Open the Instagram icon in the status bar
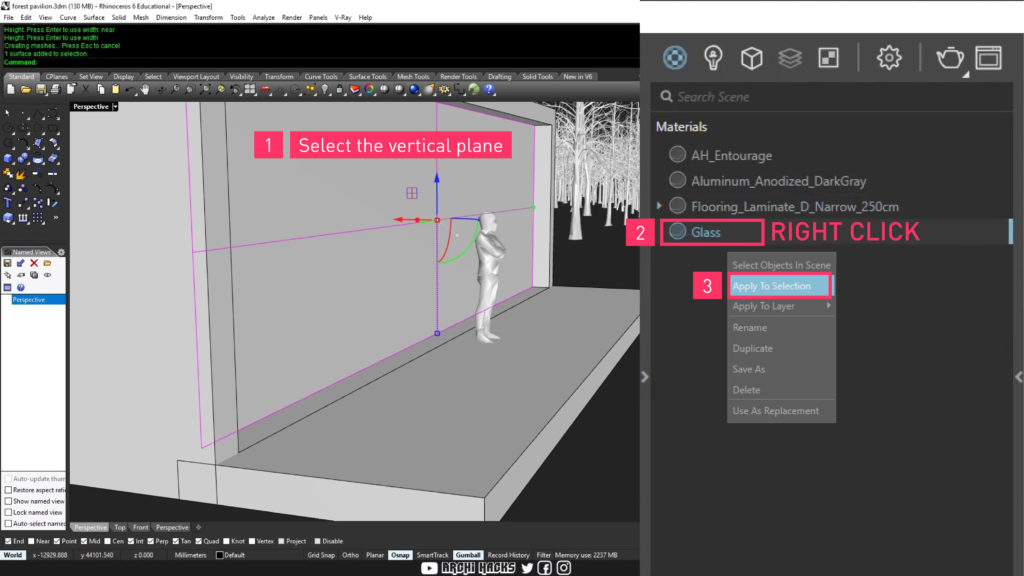 pyautogui.click(x=566, y=566)
